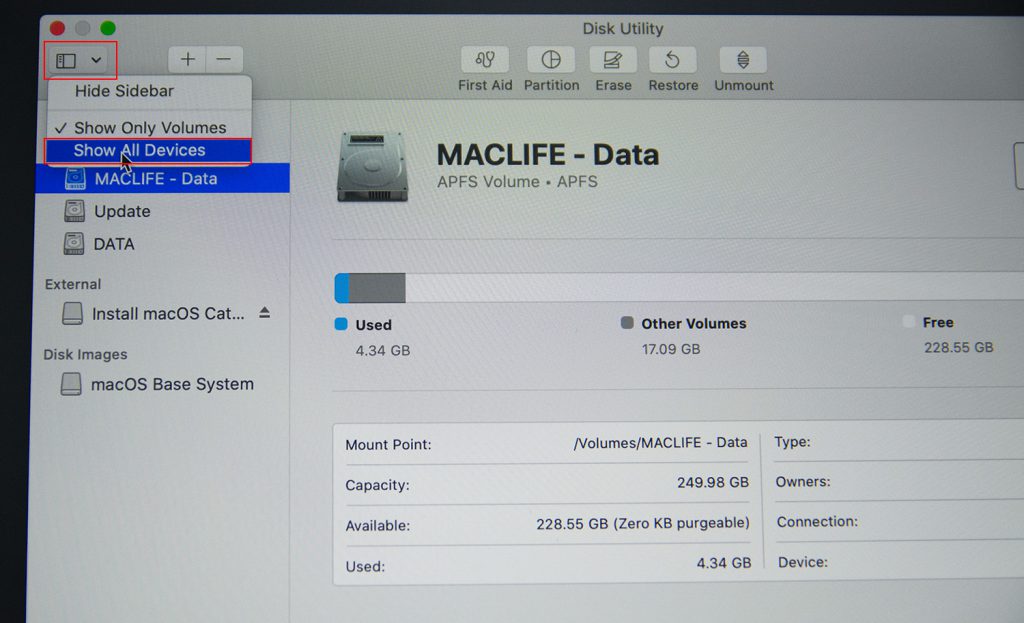Viewport: 1024px width, 623px height.
Task: Eject the Install macOS Cat external drive
Action: tap(266, 312)
